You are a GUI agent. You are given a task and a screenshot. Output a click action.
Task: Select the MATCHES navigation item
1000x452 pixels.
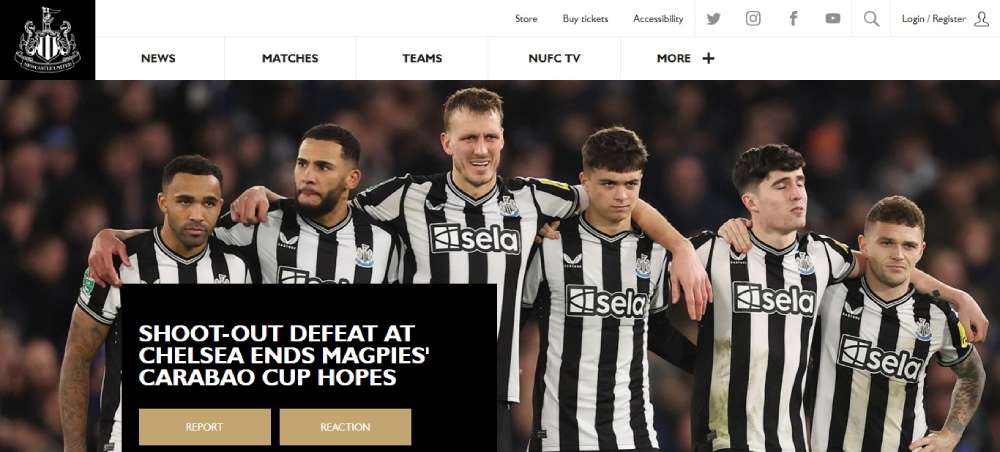[290, 58]
